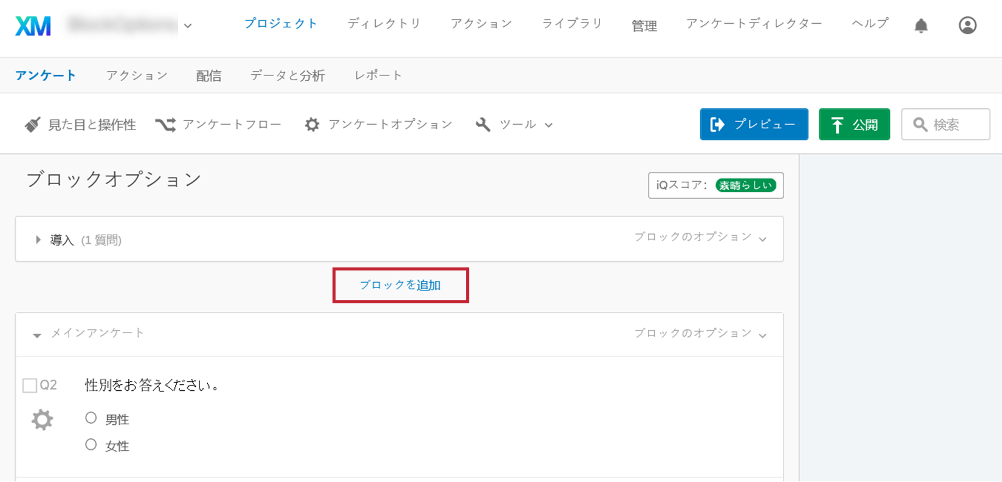Switch to the レポート tab
1002x482 pixels.
pos(378,75)
